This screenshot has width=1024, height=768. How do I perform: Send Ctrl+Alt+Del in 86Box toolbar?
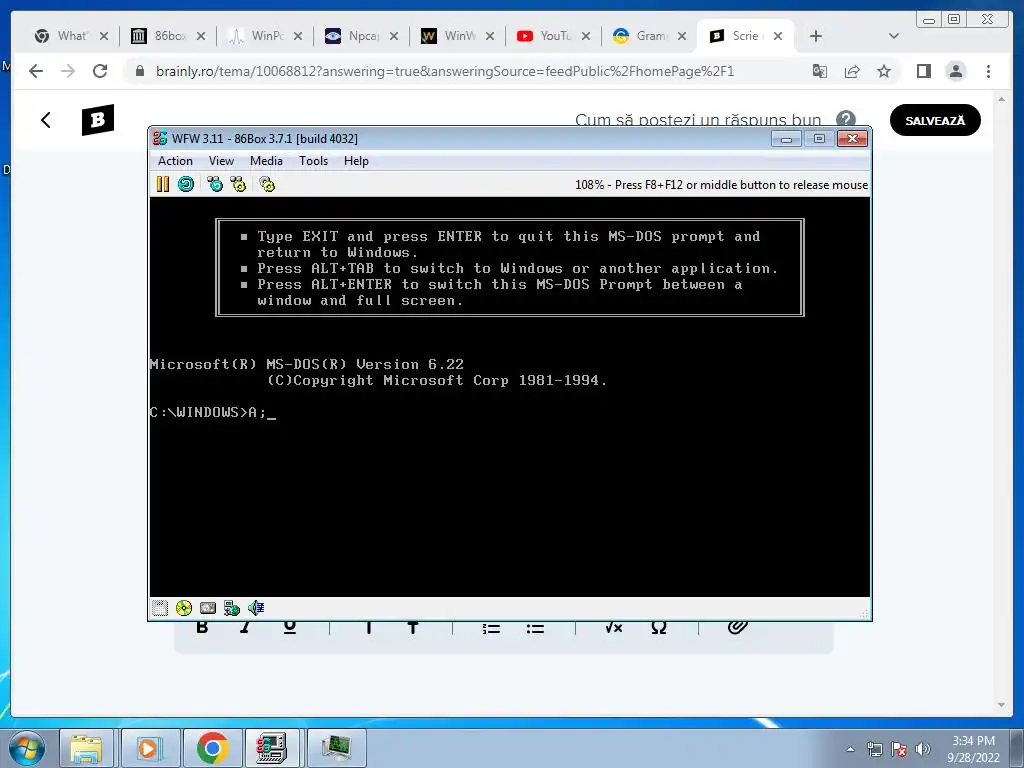(214, 184)
